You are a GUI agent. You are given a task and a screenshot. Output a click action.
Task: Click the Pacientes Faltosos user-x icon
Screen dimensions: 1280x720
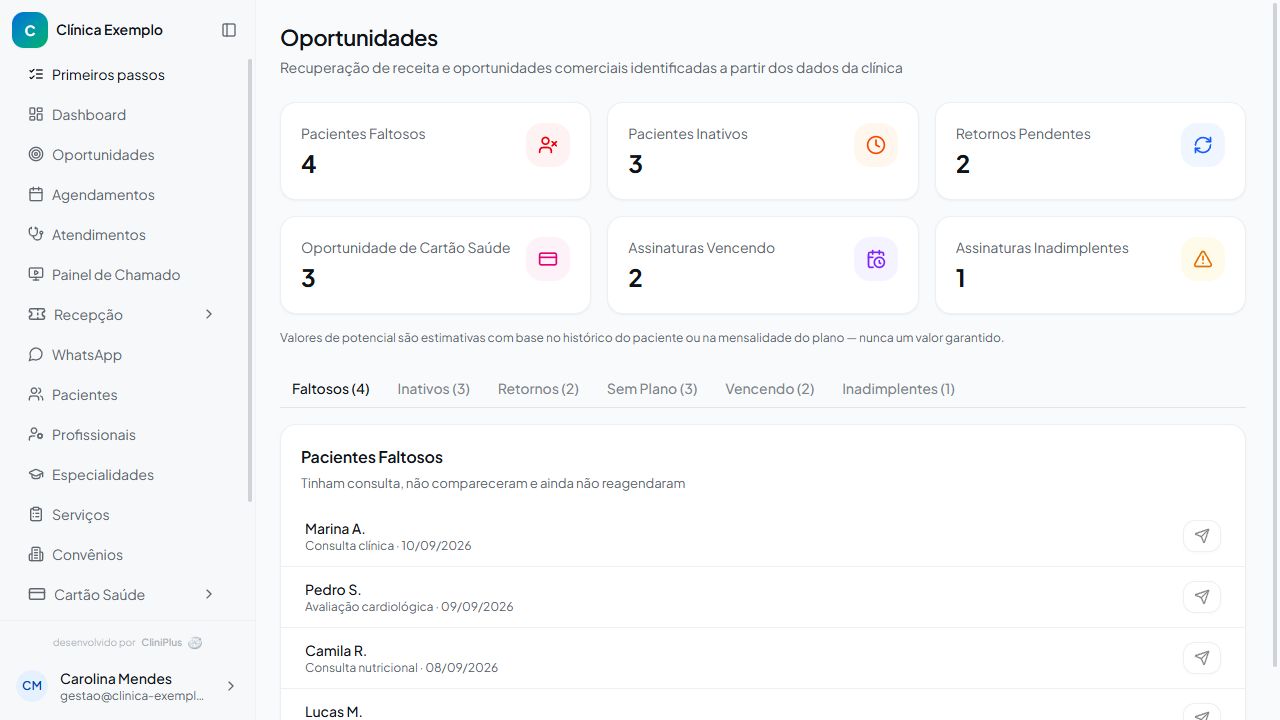[x=548, y=145]
